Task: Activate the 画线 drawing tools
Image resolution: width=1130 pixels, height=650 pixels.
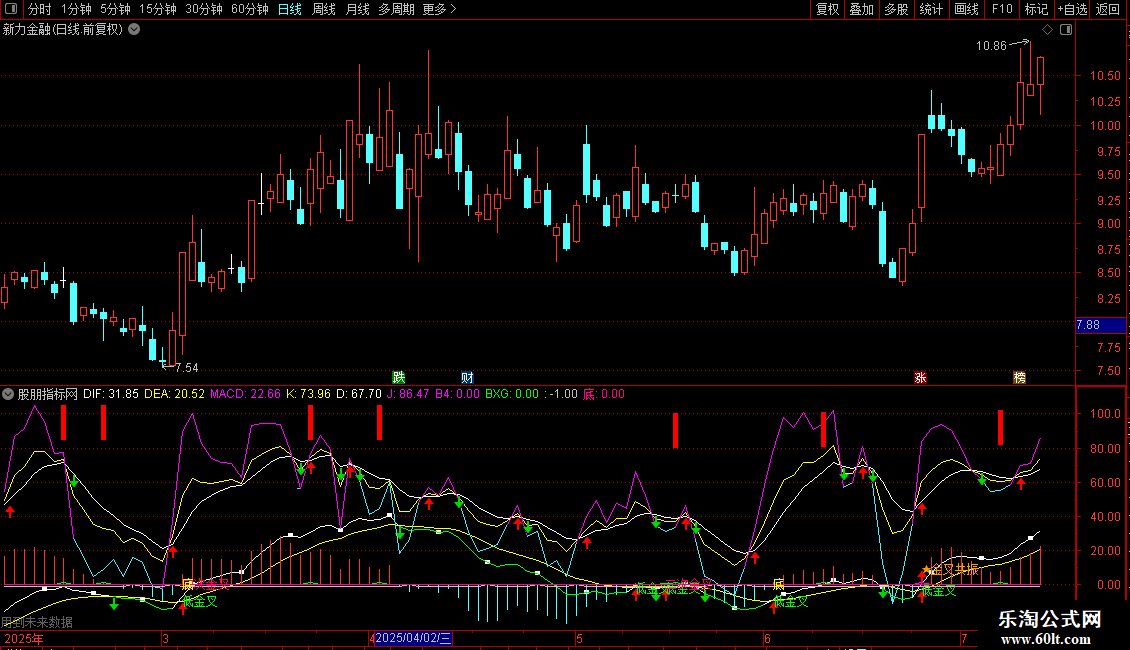Action: click(x=966, y=9)
